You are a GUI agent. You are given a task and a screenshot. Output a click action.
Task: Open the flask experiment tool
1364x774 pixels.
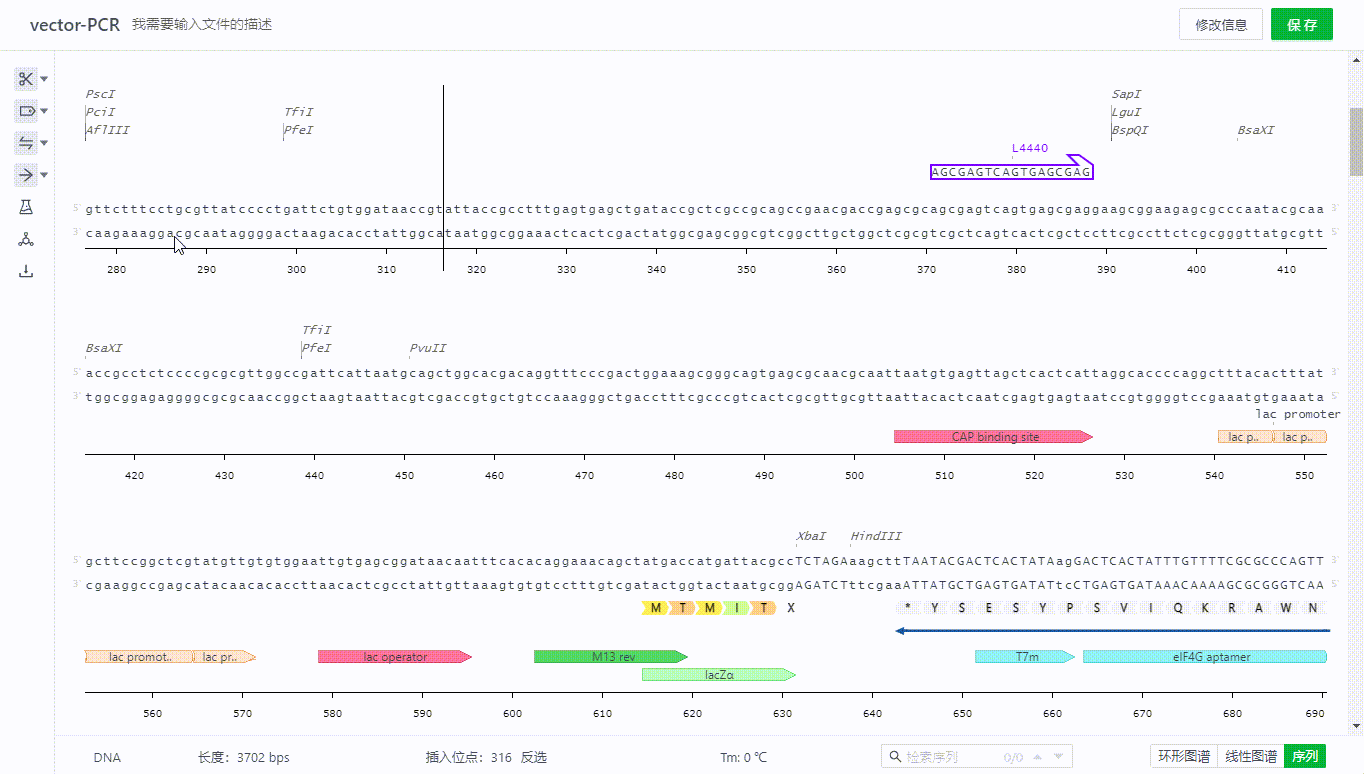(x=26, y=207)
